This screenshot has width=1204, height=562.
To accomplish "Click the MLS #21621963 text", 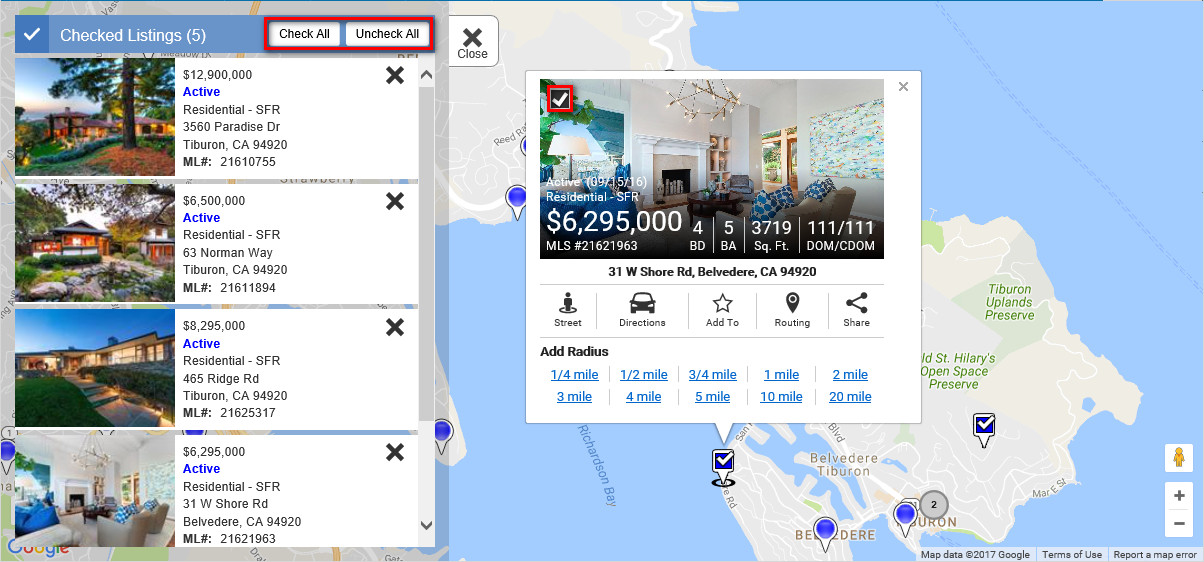I will coord(592,245).
